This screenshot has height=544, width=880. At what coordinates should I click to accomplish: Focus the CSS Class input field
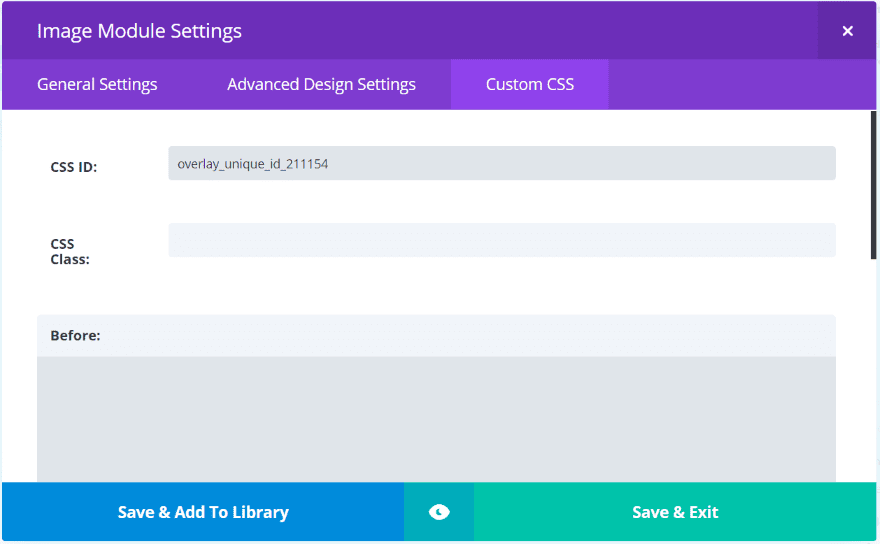[x=501, y=240]
